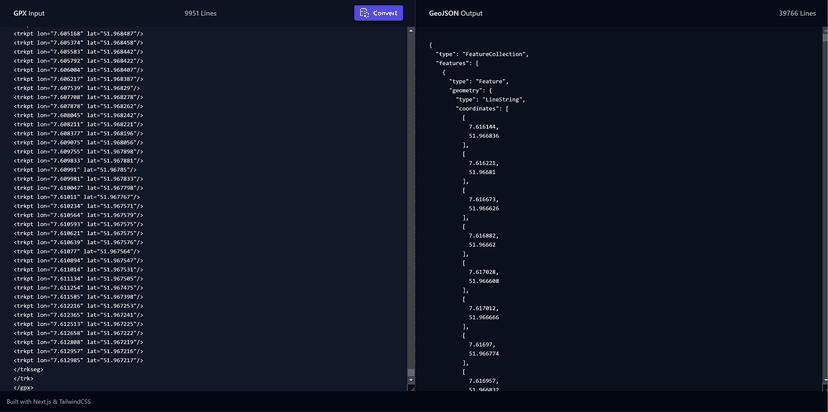Click the swap icon inside the Convert button
Image resolution: width=828 pixels, height=412 pixels.
(x=364, y=13)
